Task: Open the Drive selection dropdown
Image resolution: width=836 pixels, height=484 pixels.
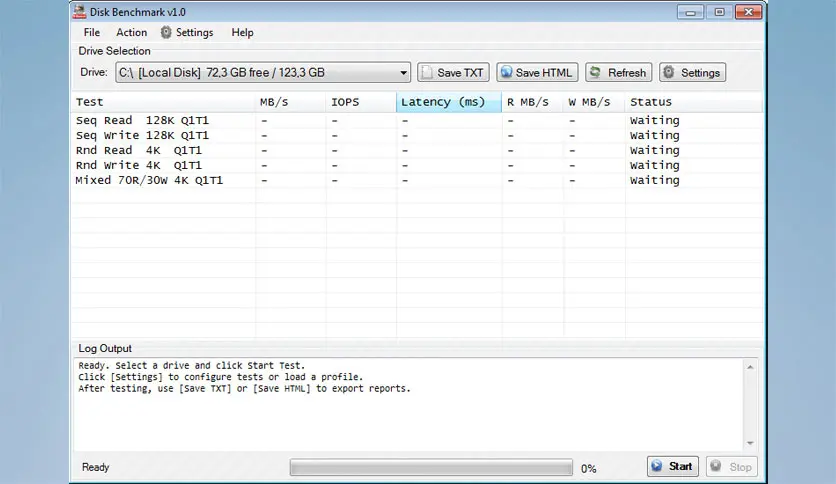Action: point(263,72)
